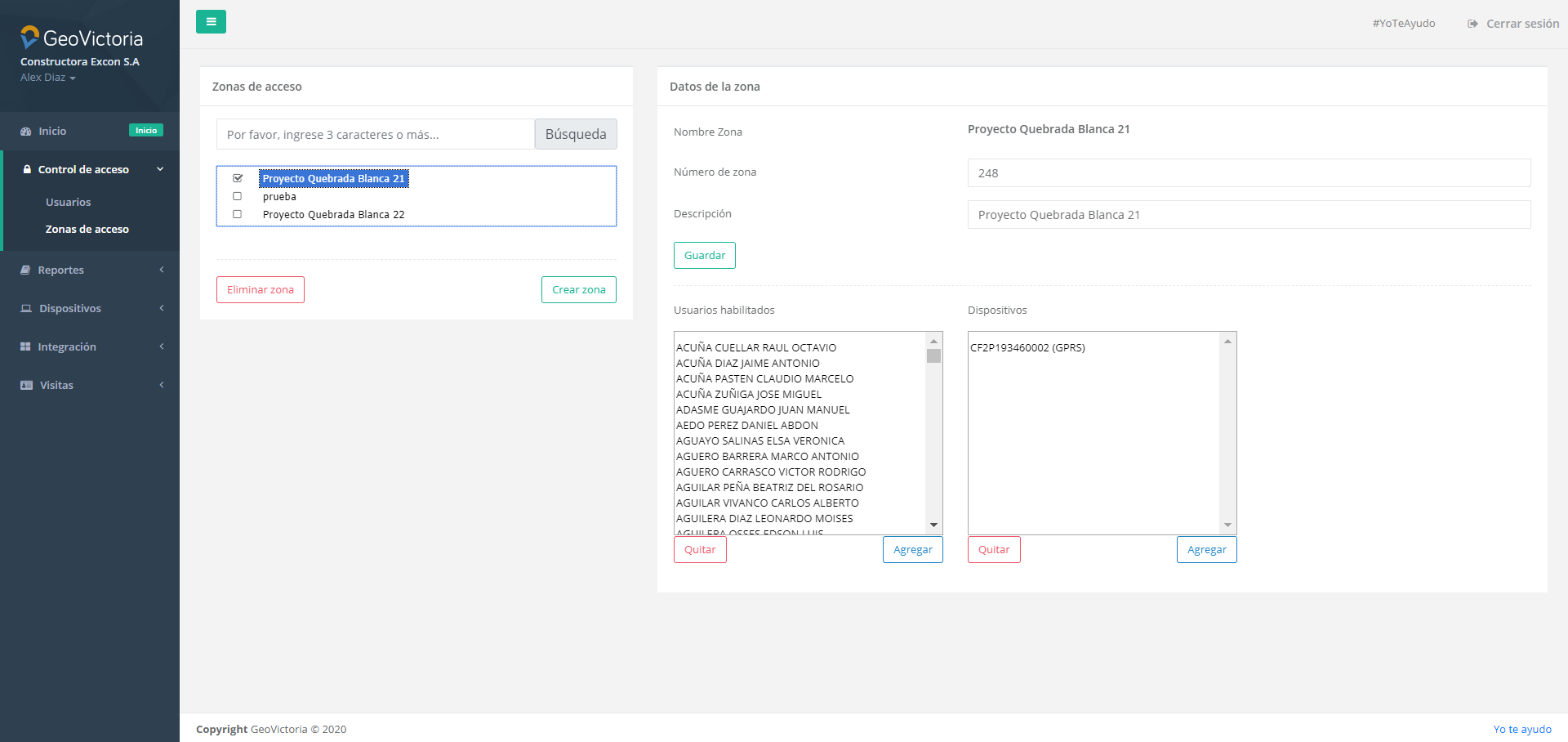The image size is (1568, 742).
Task: Uncheck the Proyecto Quebrada Blanca 21 checkbox
Action: [238, 178]
